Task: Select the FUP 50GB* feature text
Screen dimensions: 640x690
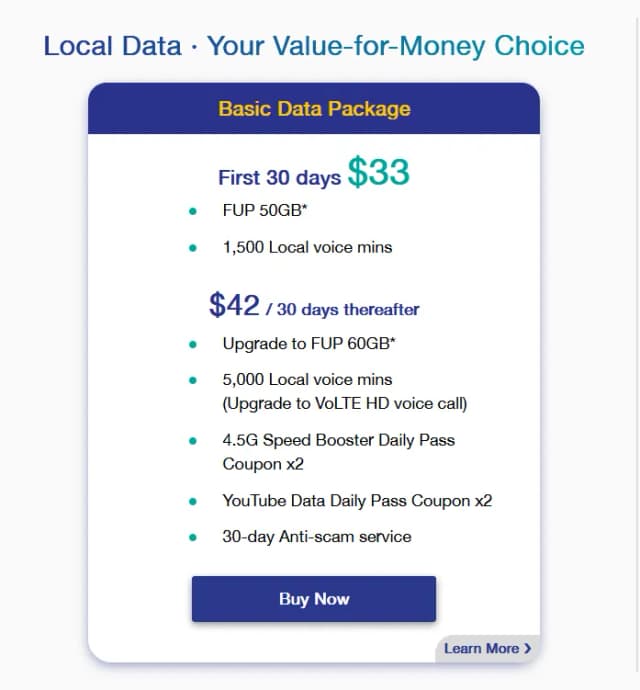Action: (x=265, y=210)
